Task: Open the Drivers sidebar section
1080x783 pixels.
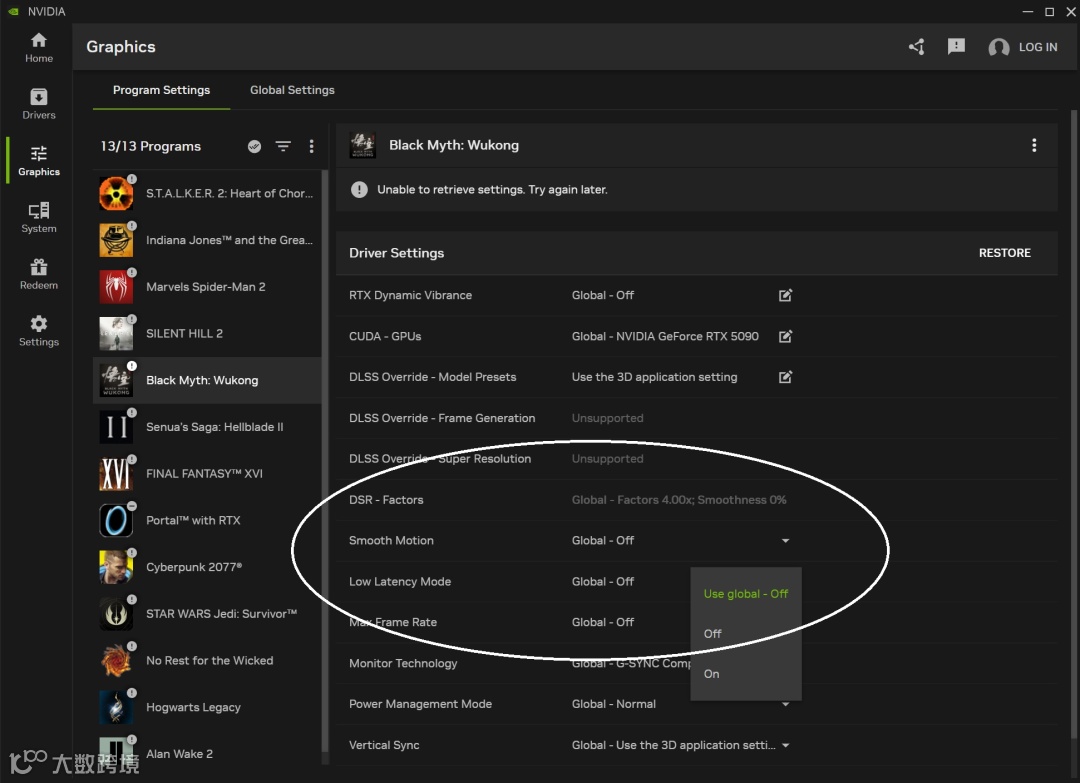Action: [x=39, y=104]
